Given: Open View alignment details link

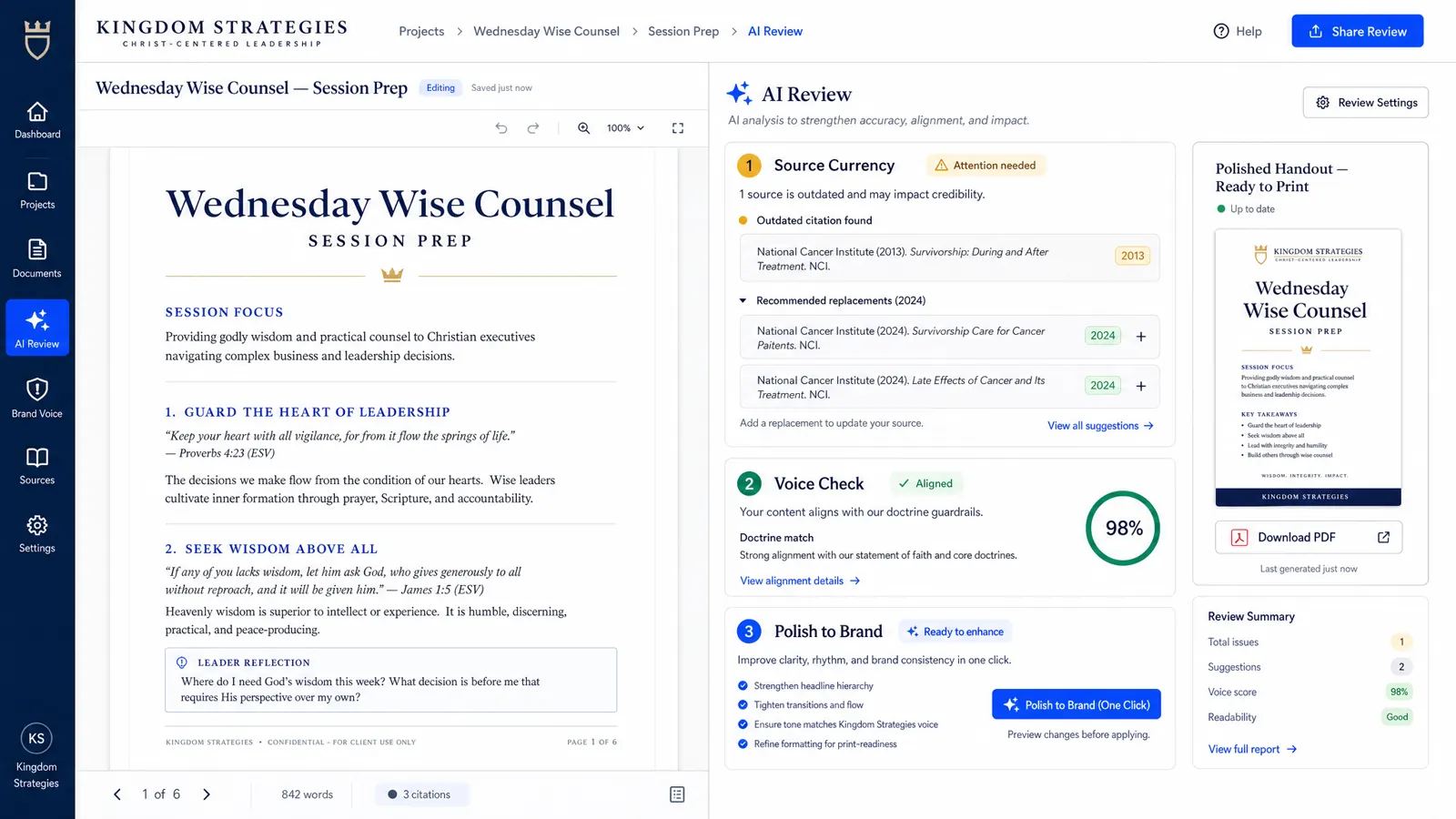Looking at the screenshot, I should coord(800,581).
